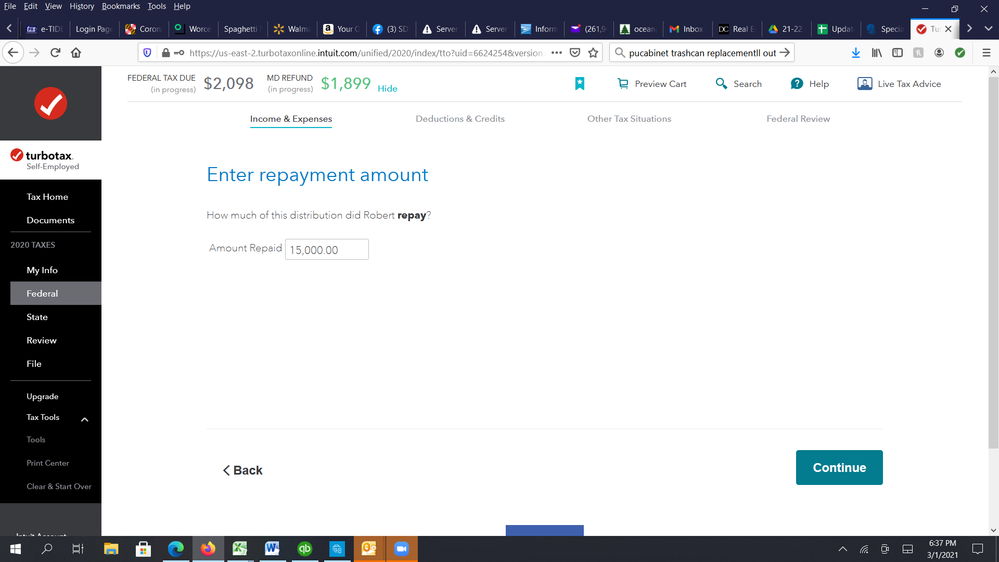Image resolution: width=999 pixels, height=562 pixels.
Task: Click Upgrade in sidebar
Action: coord(42,396)
